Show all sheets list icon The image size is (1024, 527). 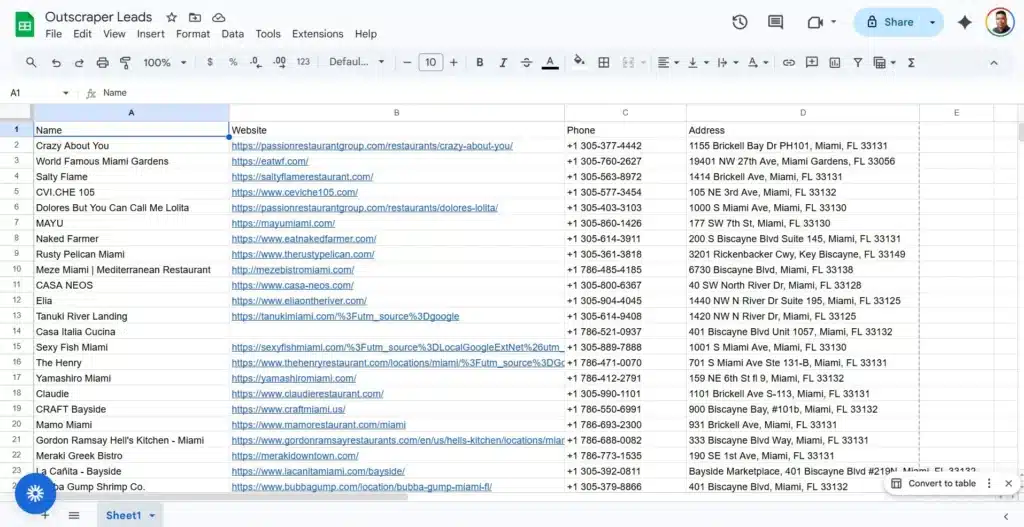click(x=74, y=515)
